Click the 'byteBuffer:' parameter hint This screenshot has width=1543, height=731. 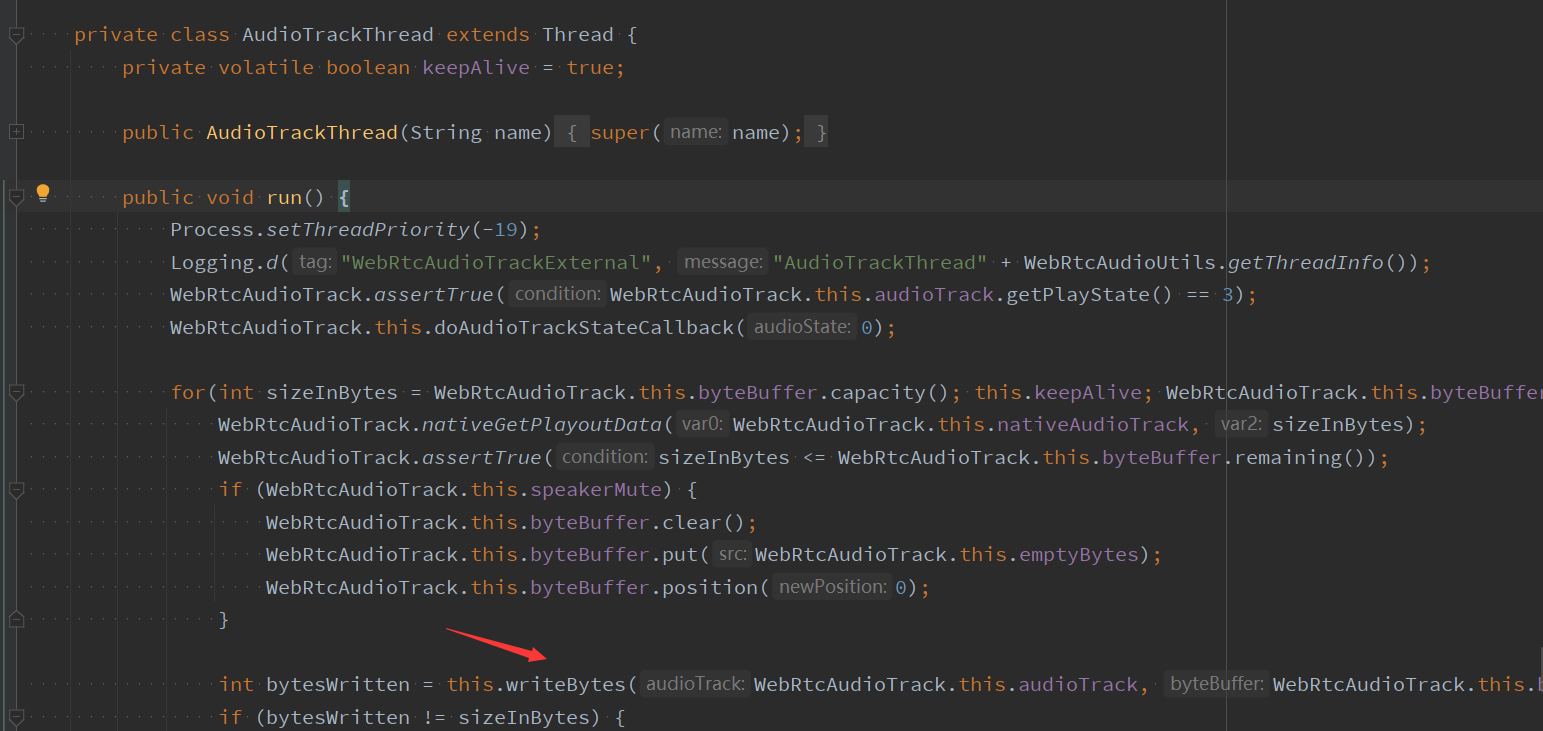[1217, 685]
